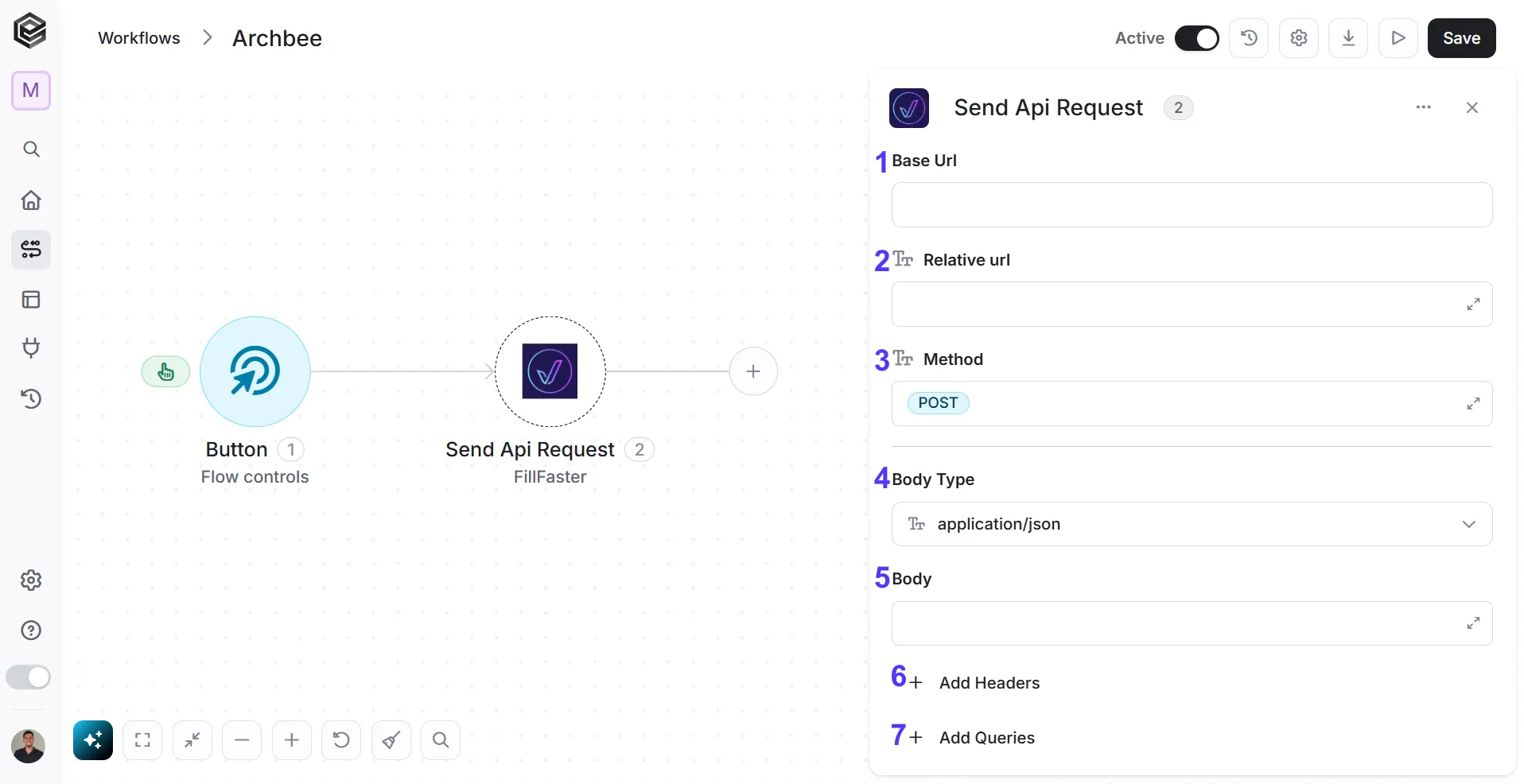Go to Home via sidebar house icon
Screen dimensions: 1524x784
coord(31,200)
